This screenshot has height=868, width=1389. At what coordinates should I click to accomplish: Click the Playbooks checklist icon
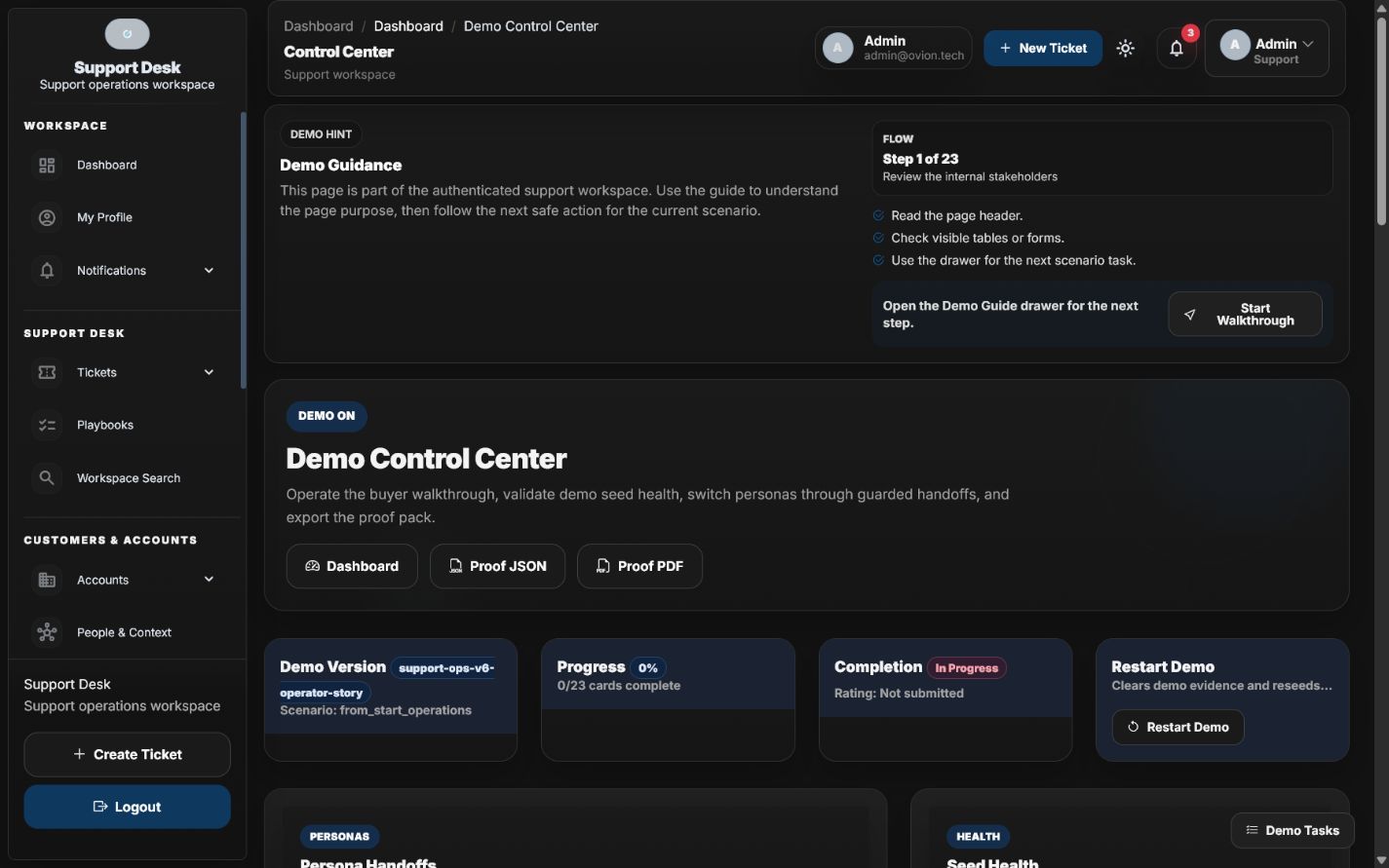(47, 425)
